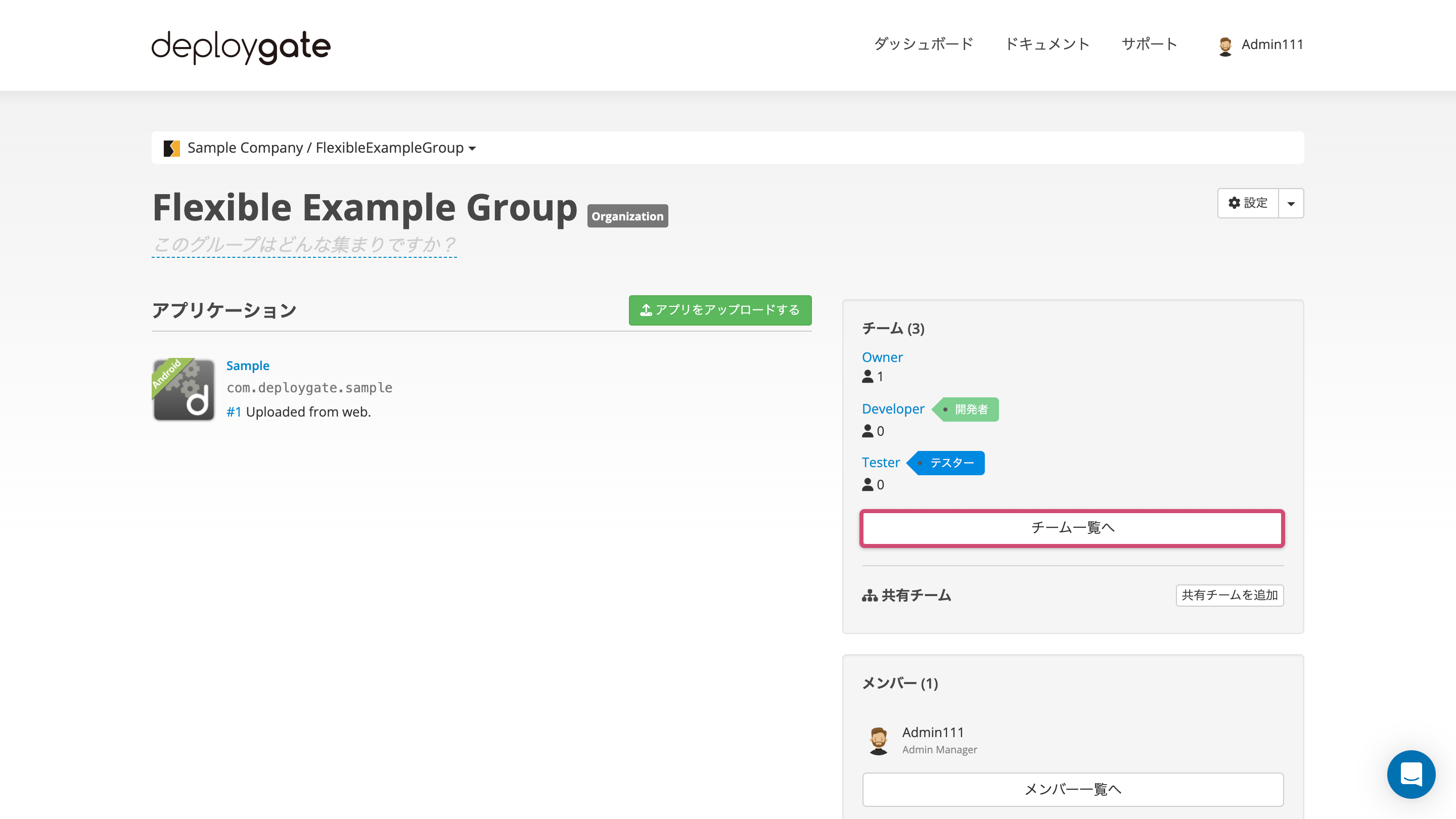Open the サポート menu item
The image size is (1456, 819).
pos(1149,43)
